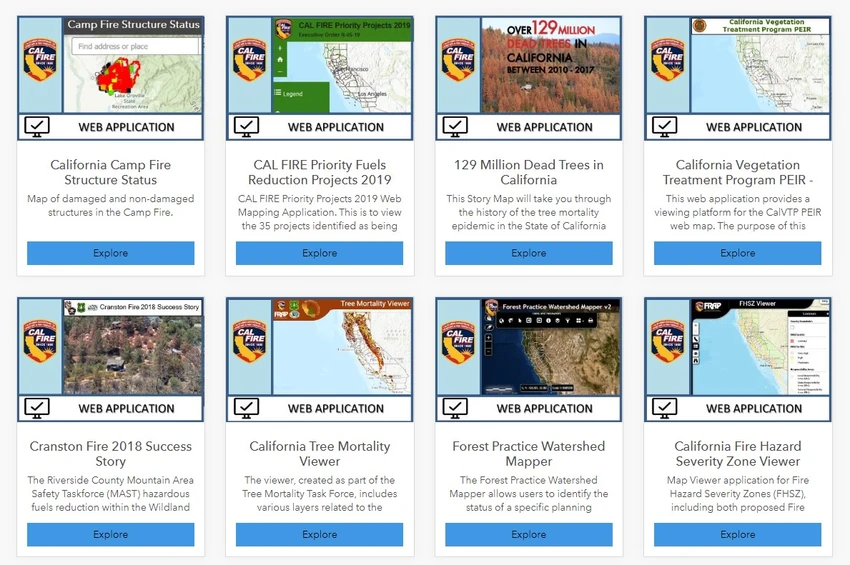Open the Tree Mortality Viewer map thumbnail
The height and width of the screenshot is (565, 850).
pos(342,346)
